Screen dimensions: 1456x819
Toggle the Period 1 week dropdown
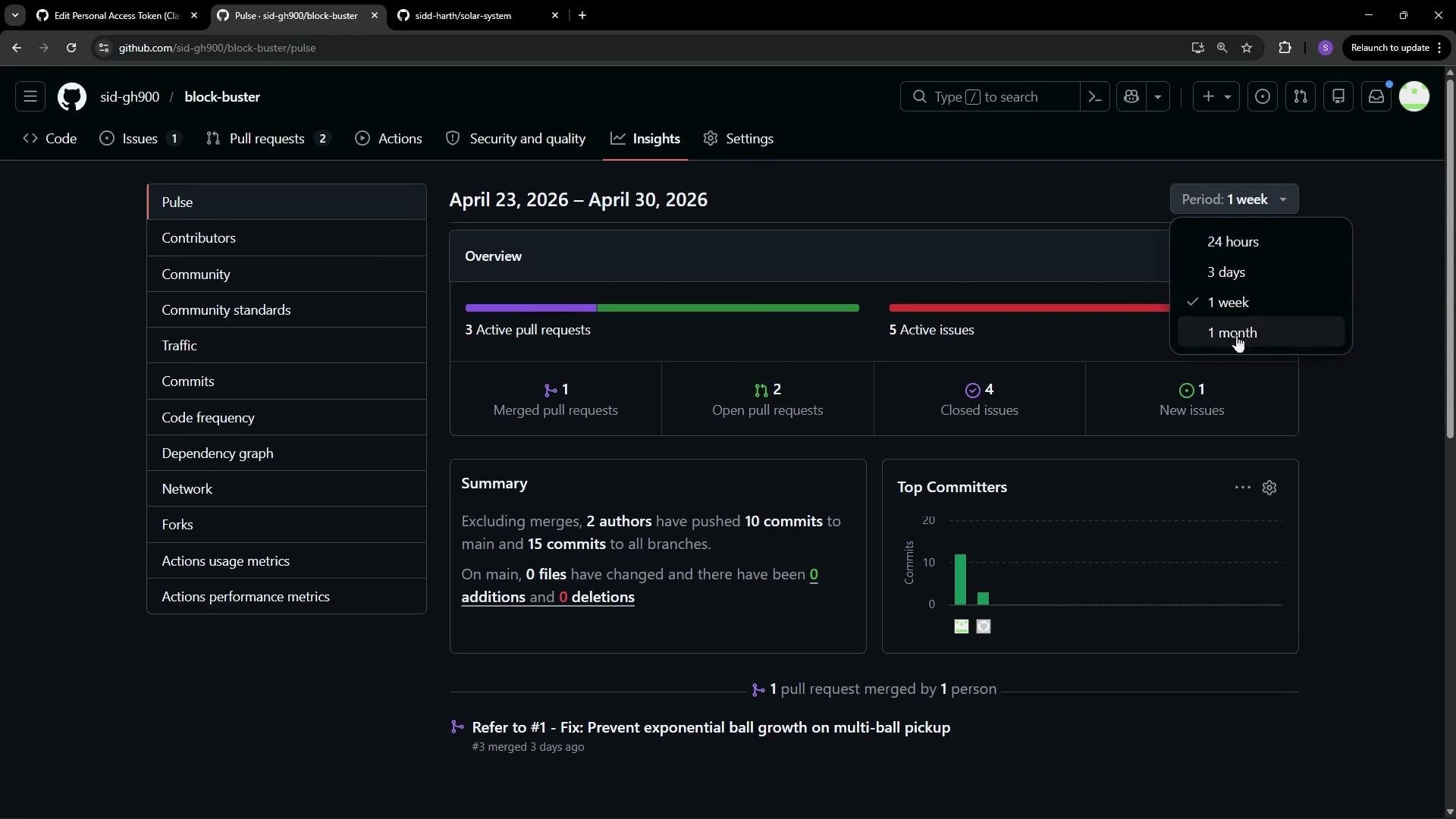click(x=1234, y=199)
